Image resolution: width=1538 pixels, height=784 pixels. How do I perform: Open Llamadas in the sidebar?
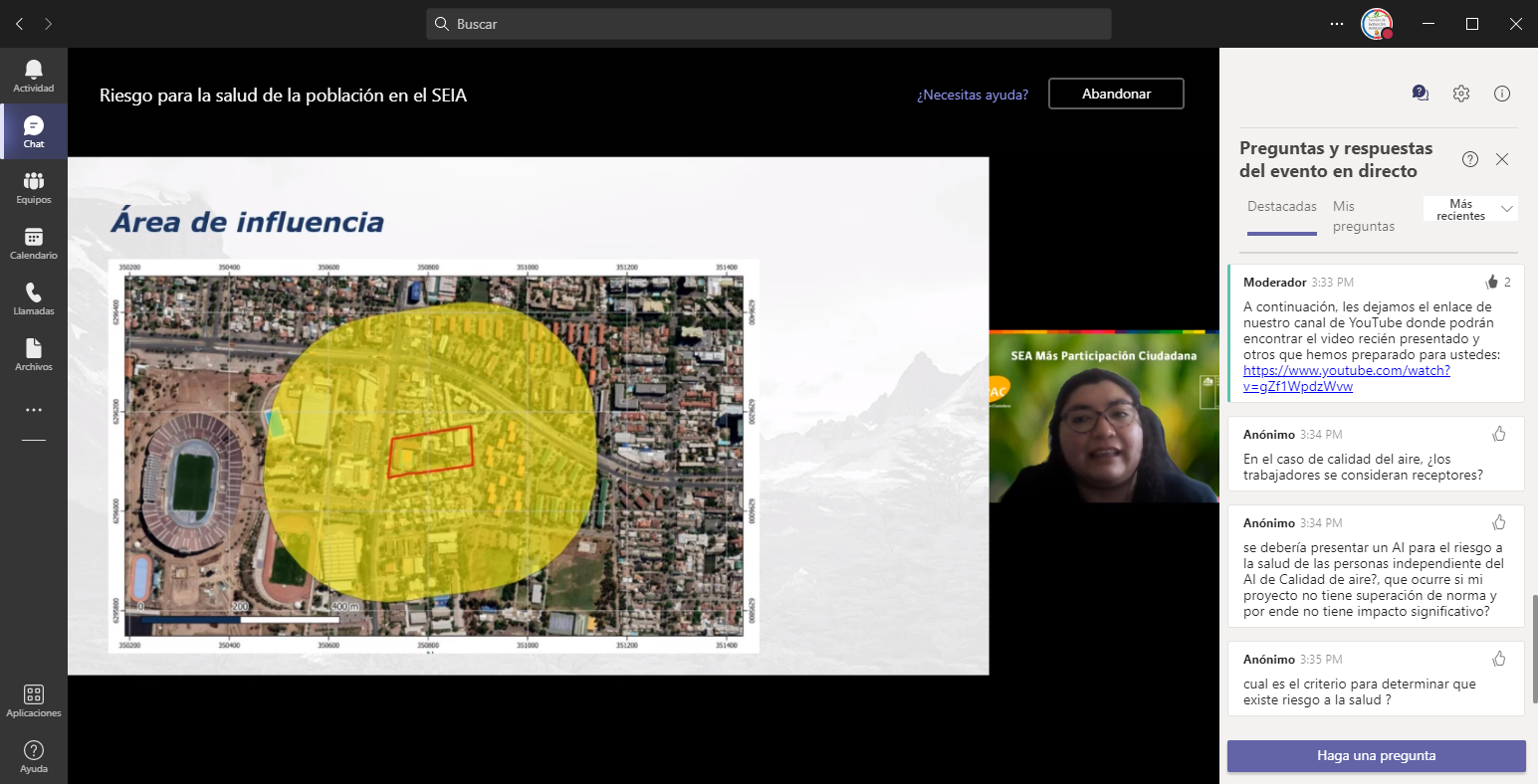point(34,298)
